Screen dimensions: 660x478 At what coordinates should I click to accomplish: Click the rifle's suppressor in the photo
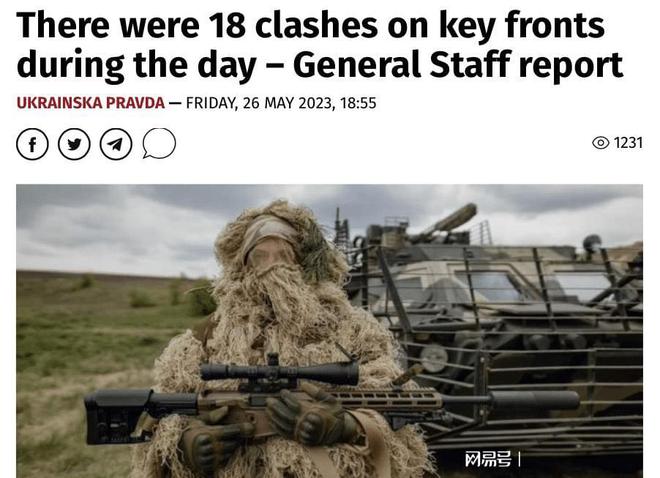(534, 401)
